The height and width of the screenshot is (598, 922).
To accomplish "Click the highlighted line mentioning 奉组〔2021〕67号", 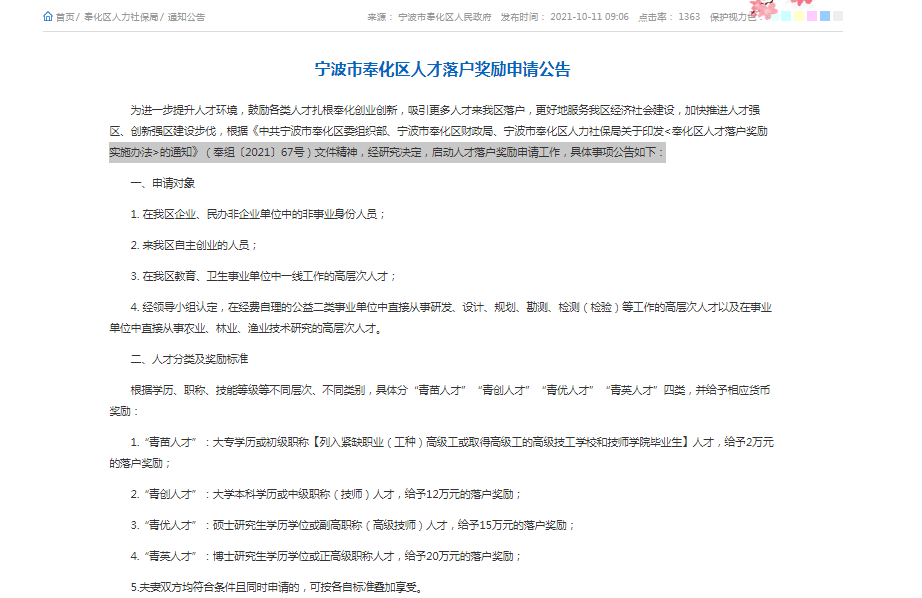I will pyautogui.click(x=387, y=152).
